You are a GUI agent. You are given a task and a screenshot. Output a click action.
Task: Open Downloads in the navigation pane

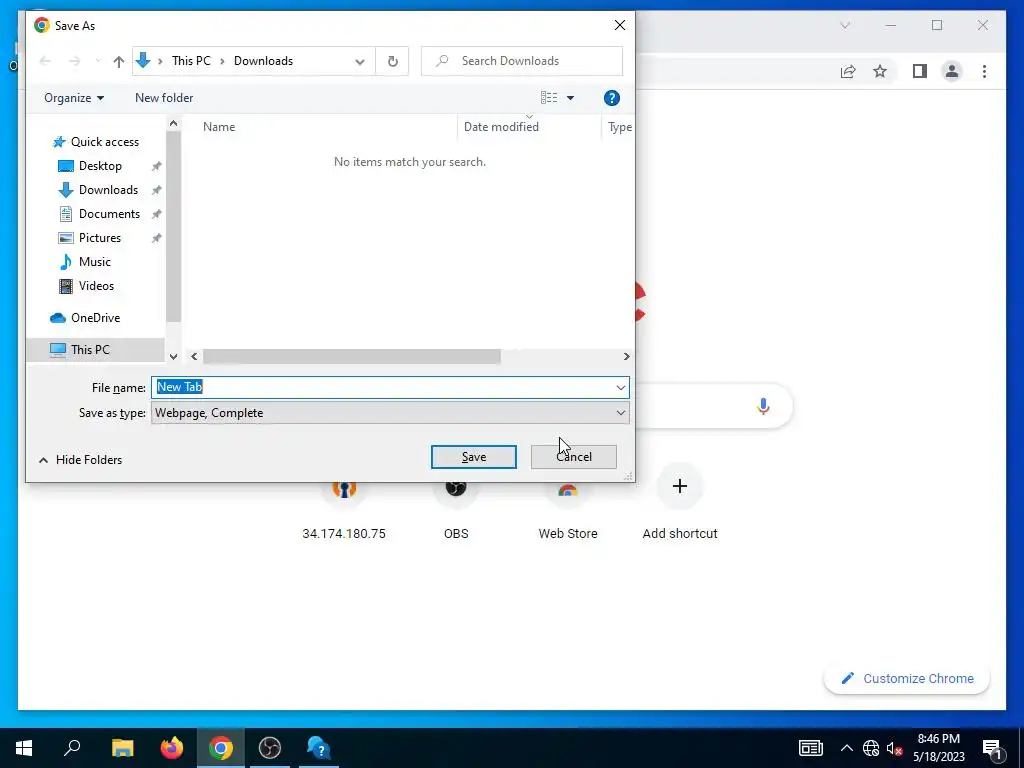[108, 190]
